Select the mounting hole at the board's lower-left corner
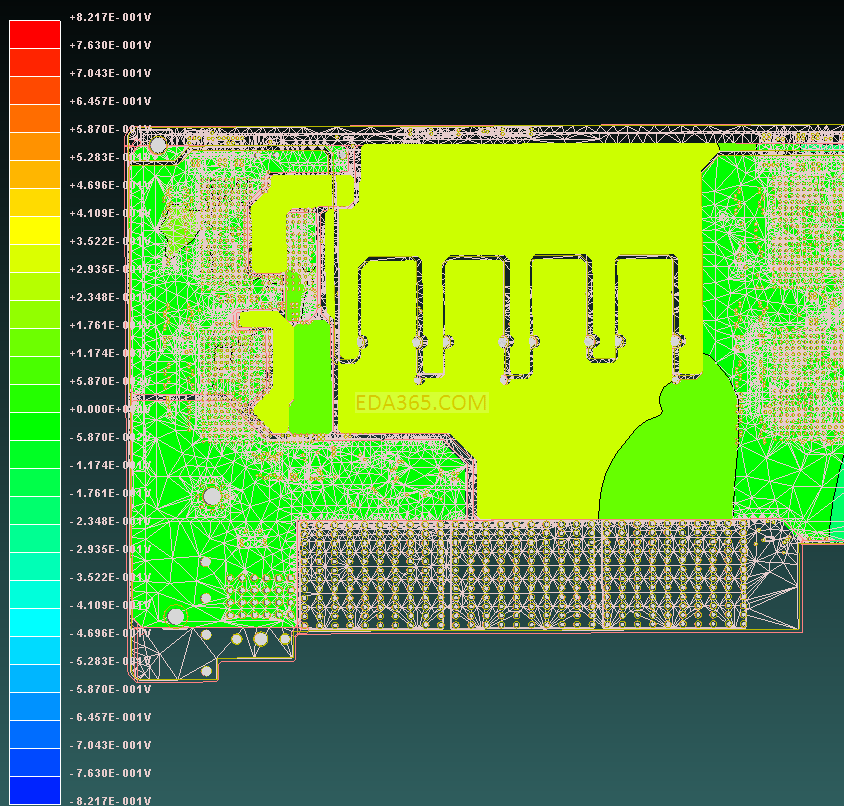Viewport: 844px width, 806px height. click(x=175, y=616)
